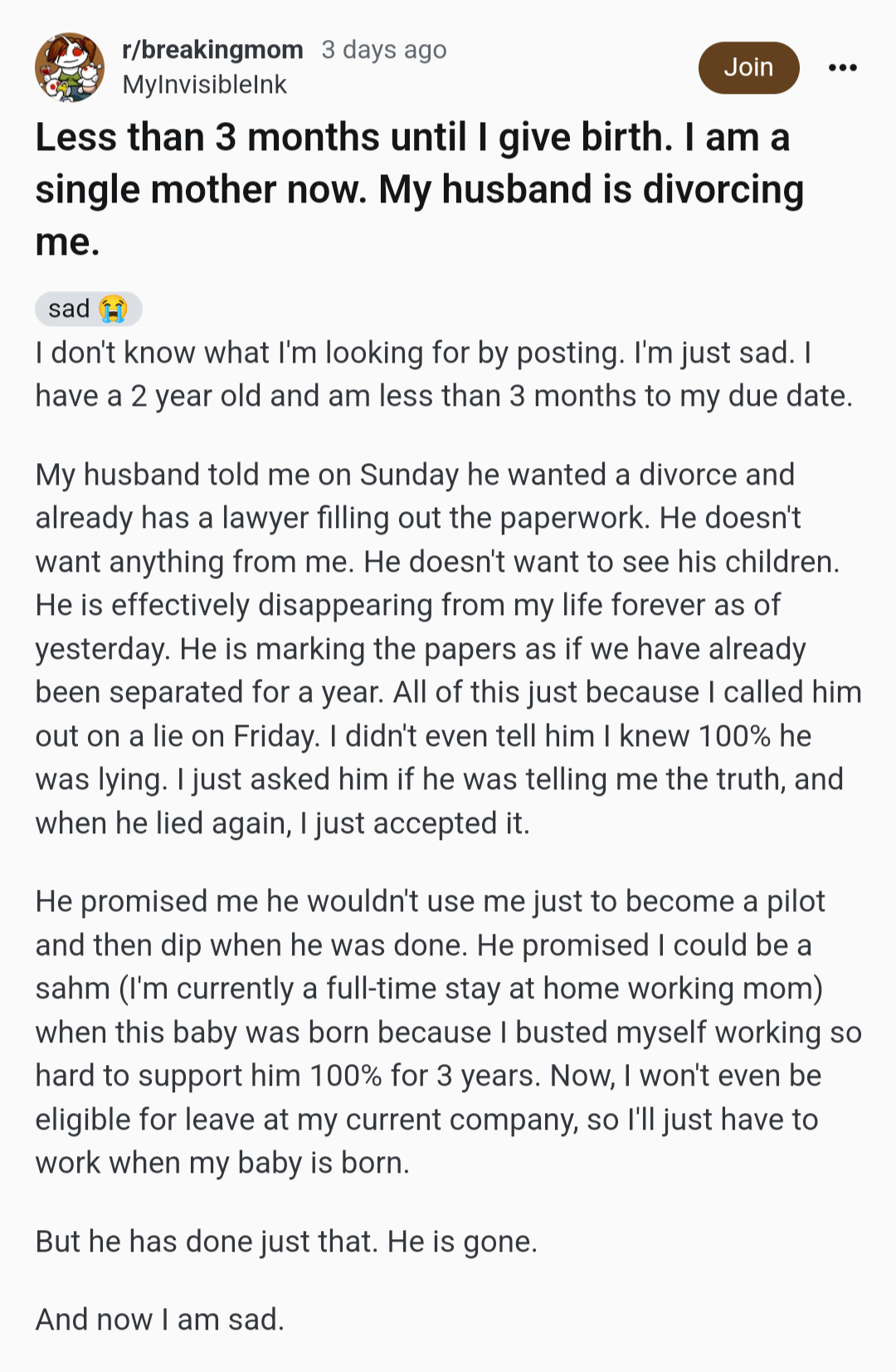Image resolution: width=896 pixels, height=1372 pixels.
Task: Filter posts by the 'sad' flair
Action: pos(89,309)
